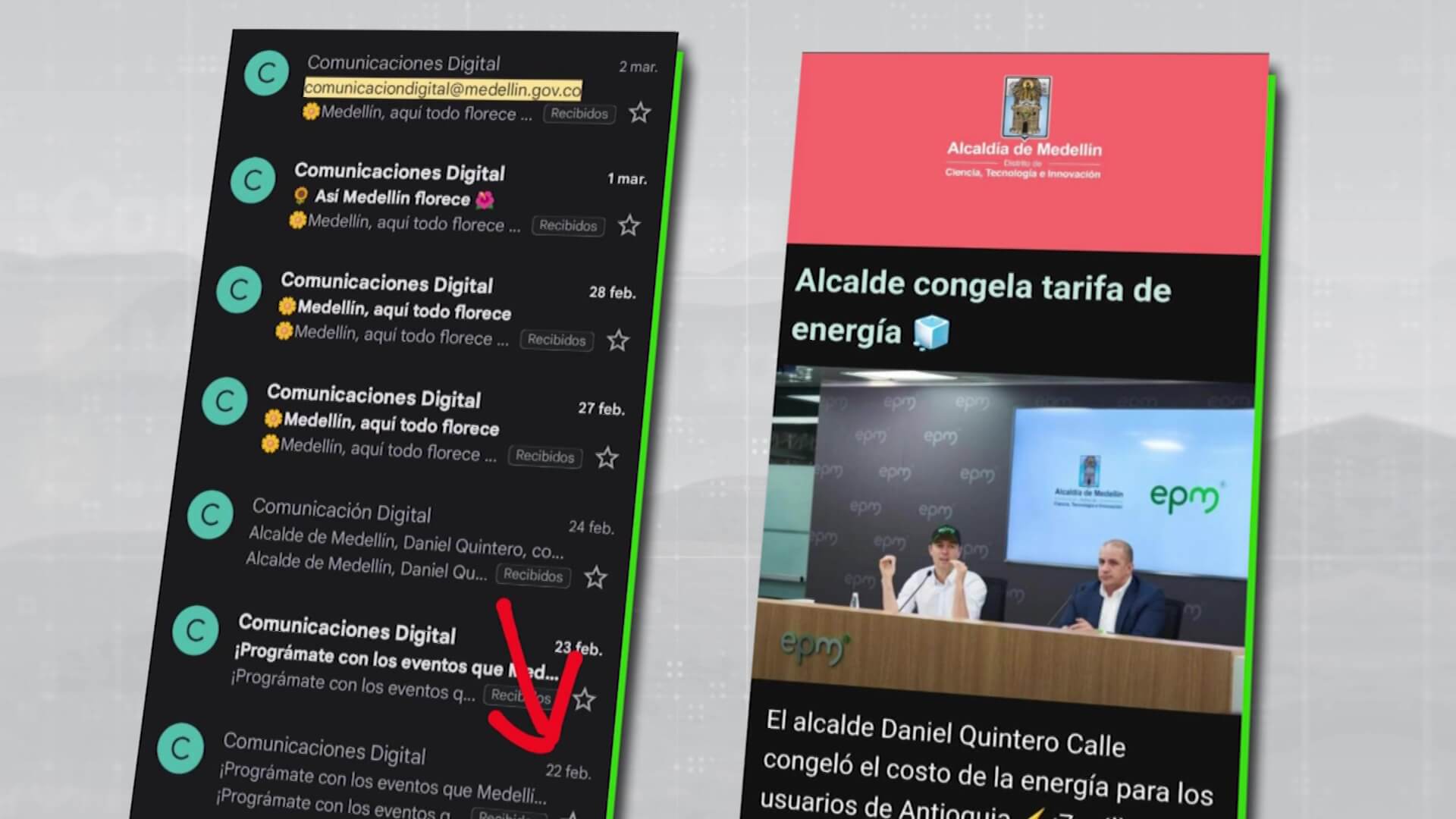Open sender avatar of 28 feb. email

tap(239, 290)
